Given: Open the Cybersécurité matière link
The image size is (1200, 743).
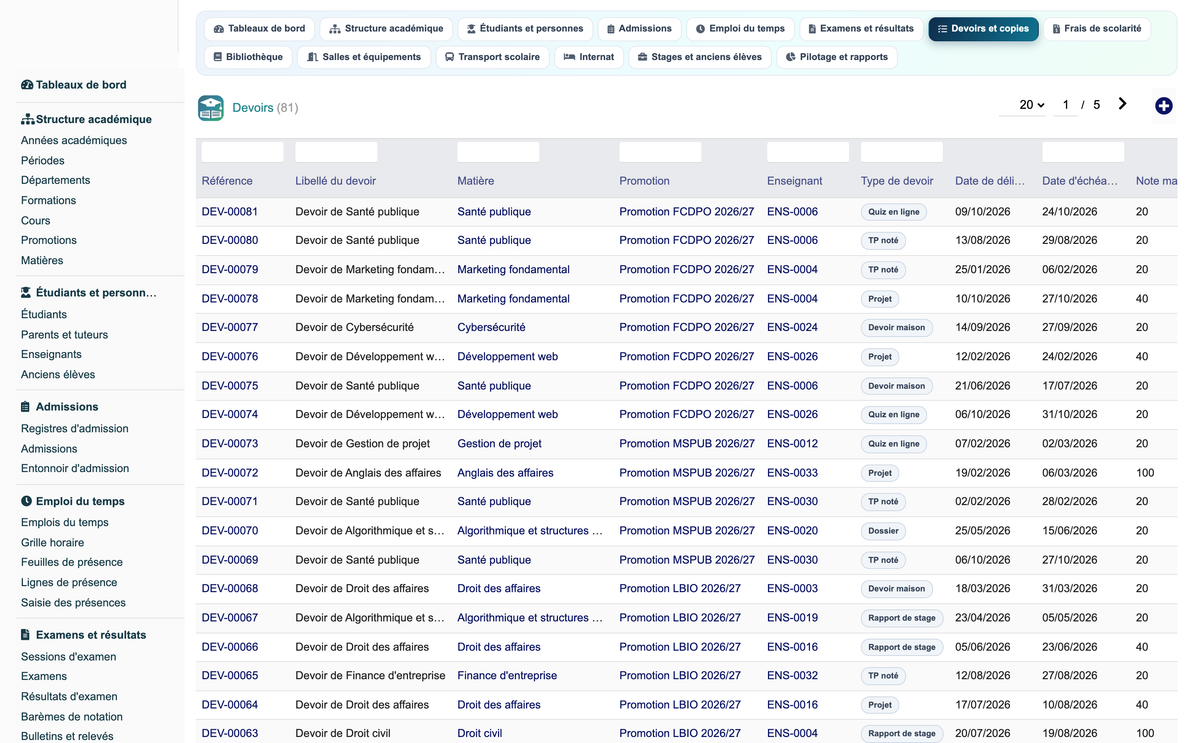Looking at the screenshot, I should 491,328.
